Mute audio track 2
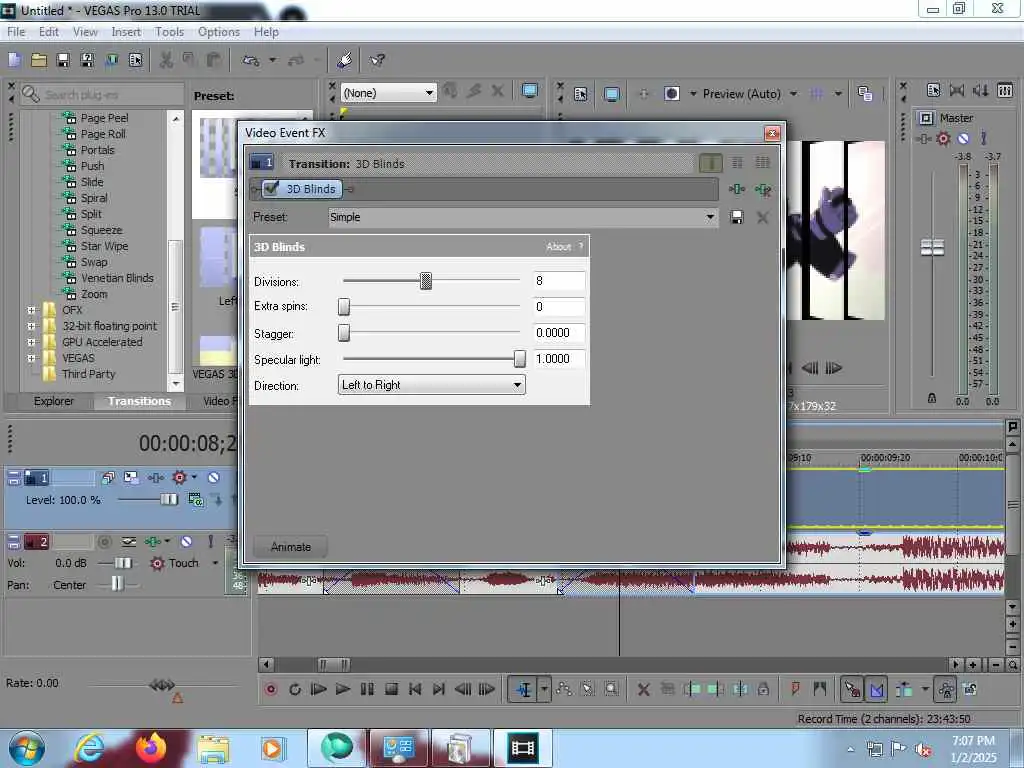 pyautogui.click(x=186, y=541)
